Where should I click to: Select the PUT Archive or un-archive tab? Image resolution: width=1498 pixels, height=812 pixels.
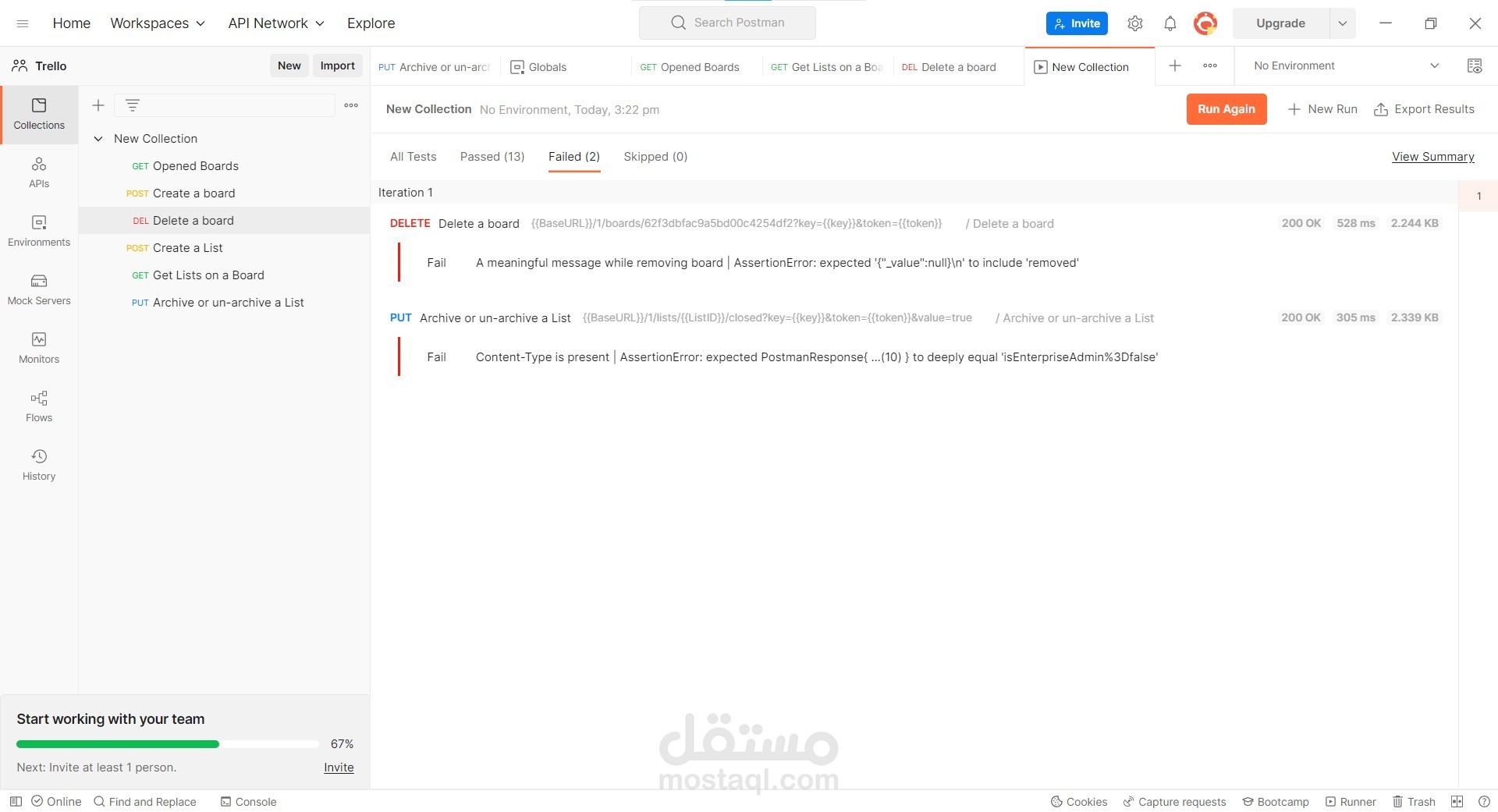click(434, 67)
